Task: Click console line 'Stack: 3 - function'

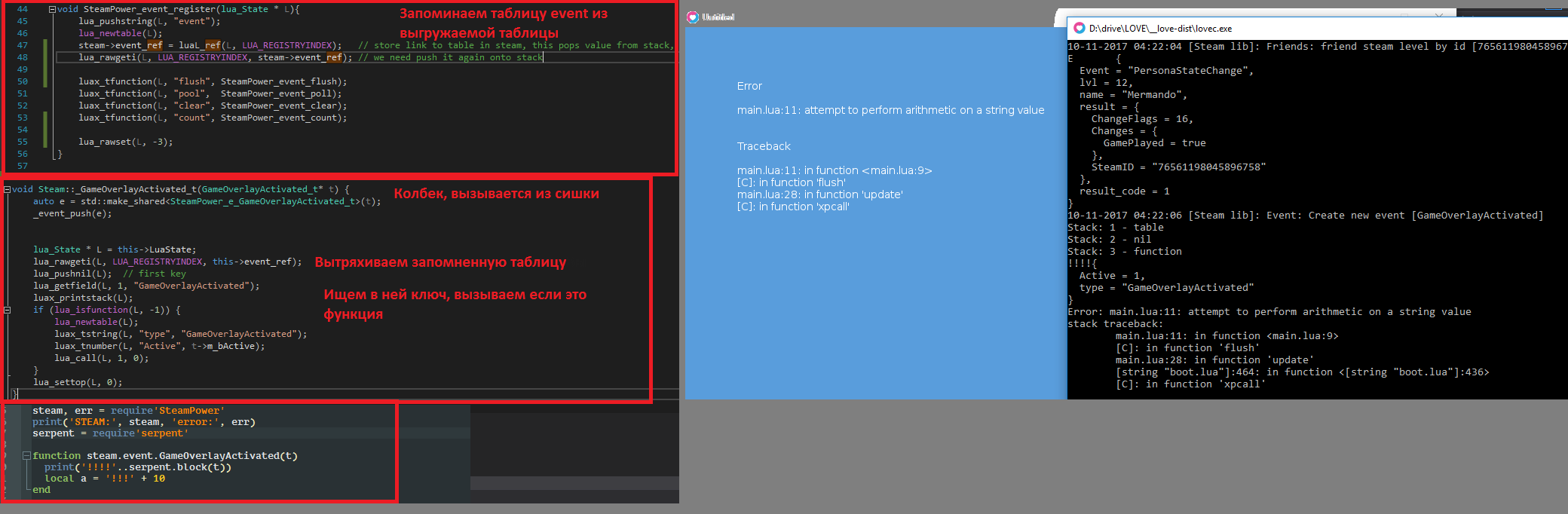Action: [x=1125, y=252]
